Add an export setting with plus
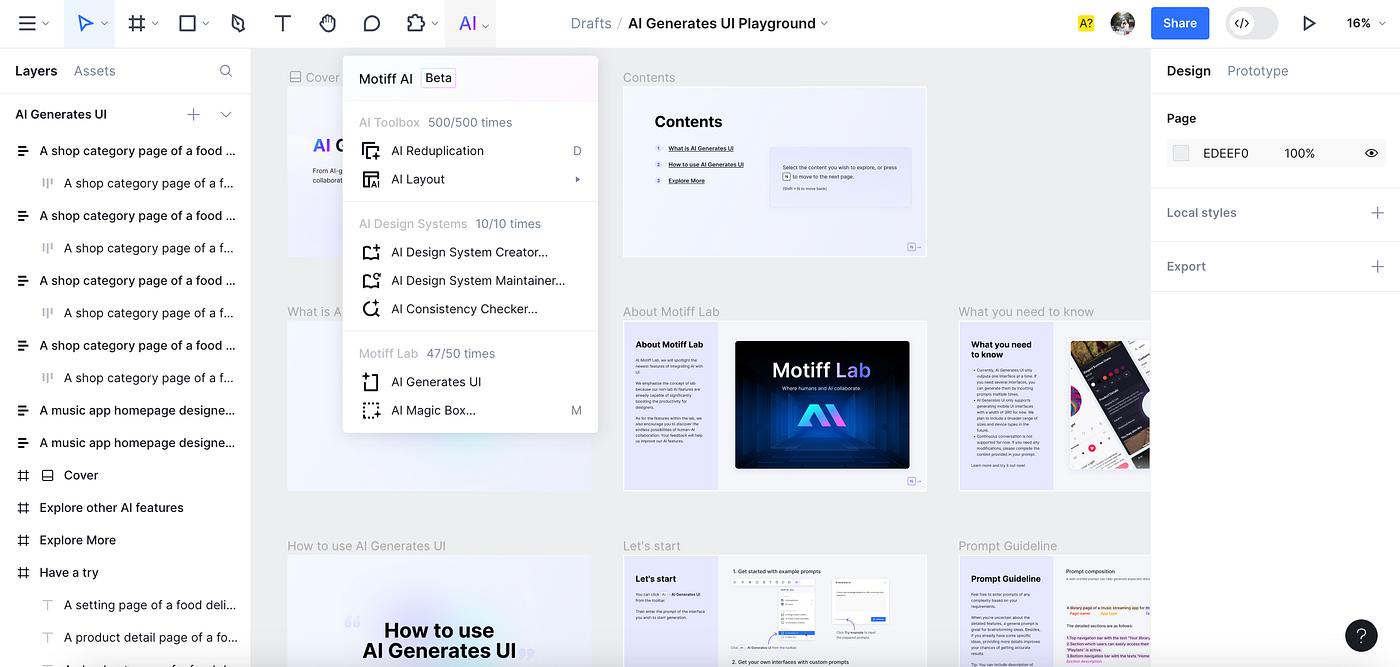Image resolution: width=1400 pixels, height=667 pixels. (1377, 266)
